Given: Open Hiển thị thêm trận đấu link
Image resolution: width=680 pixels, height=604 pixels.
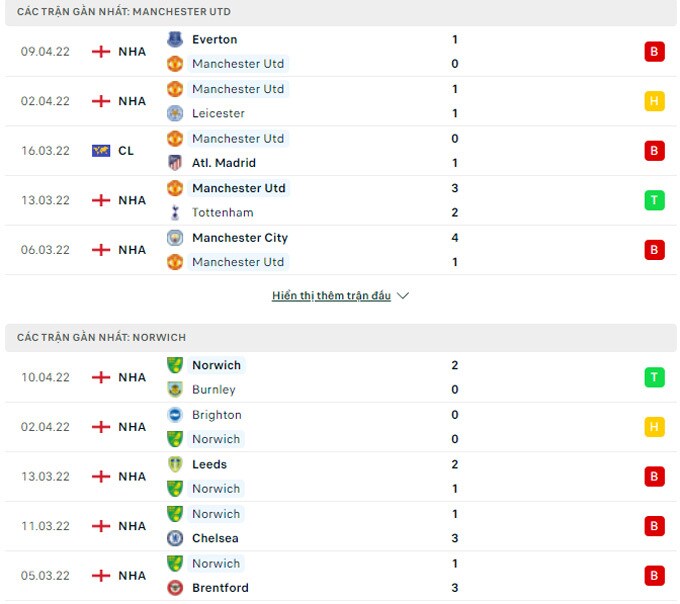Looking at the screenshot, I should 331,296.
